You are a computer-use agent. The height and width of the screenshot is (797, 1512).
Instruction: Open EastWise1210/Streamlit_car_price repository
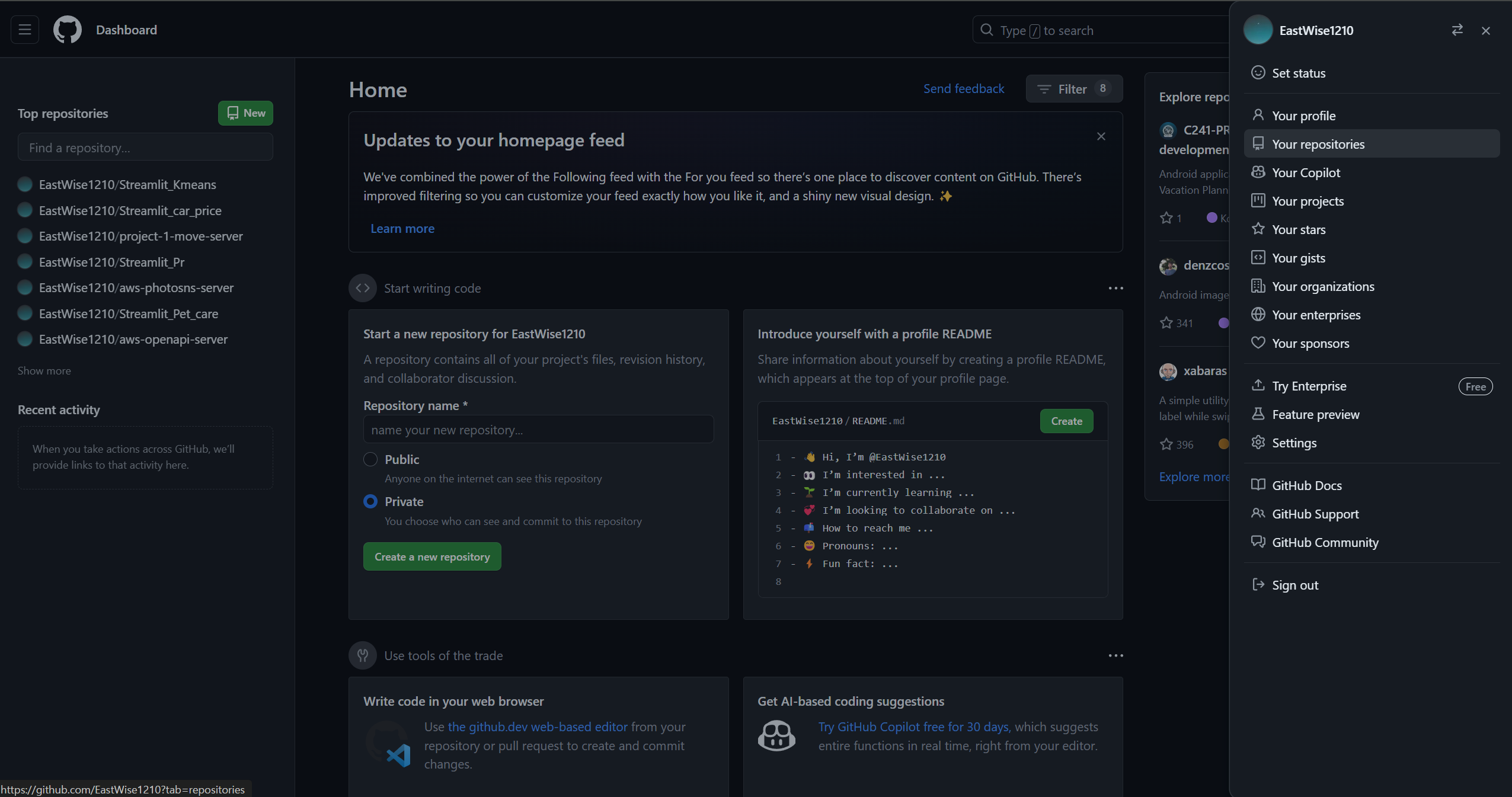pos(130,210)
